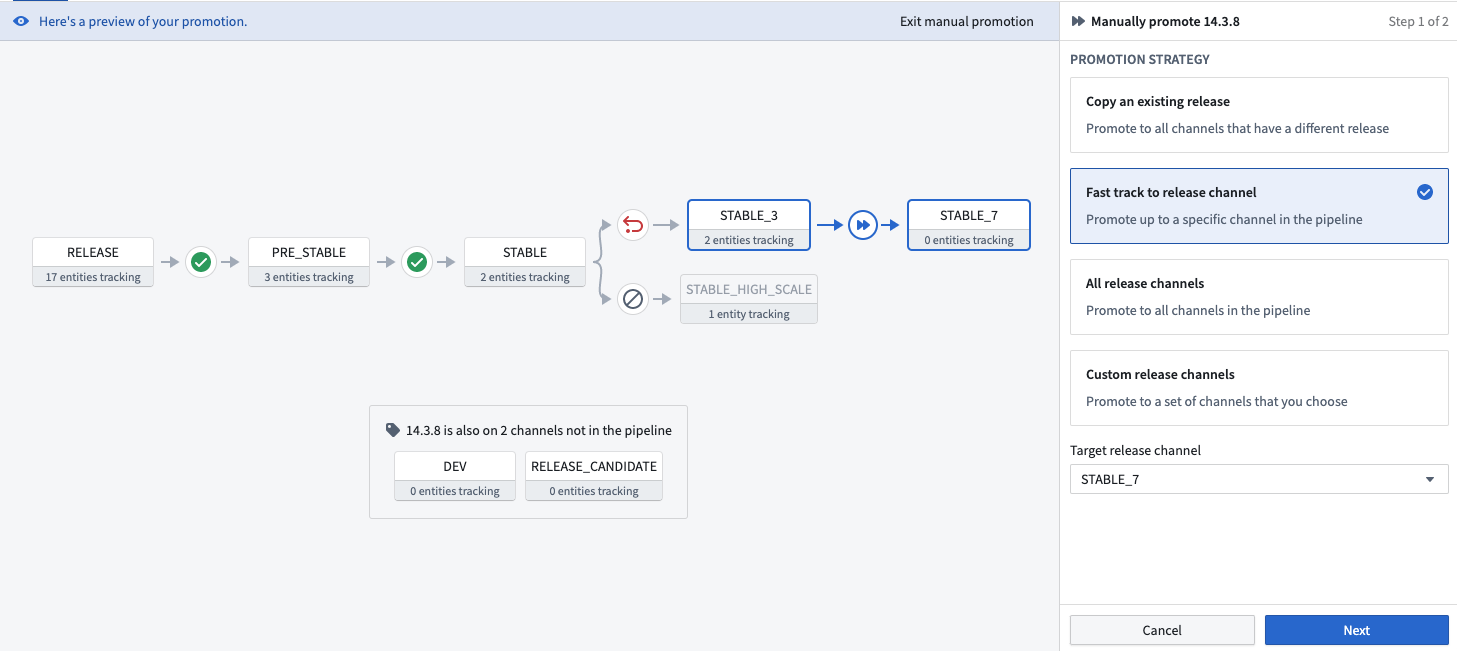Select Copy an existing release strategy
Viewport: 1457px width, 651px height.
1259,115
